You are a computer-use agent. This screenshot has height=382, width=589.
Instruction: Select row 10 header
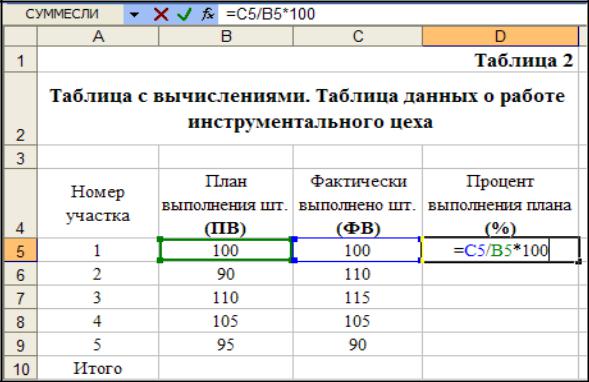tap(20, 368)
